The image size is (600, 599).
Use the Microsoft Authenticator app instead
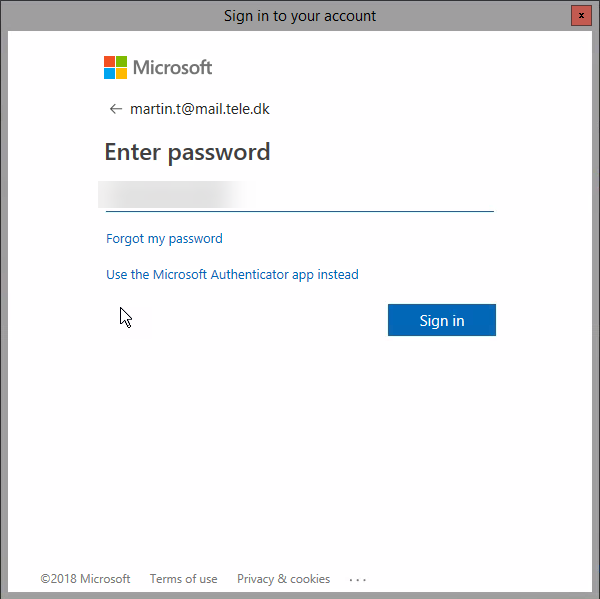click(232, 274)
